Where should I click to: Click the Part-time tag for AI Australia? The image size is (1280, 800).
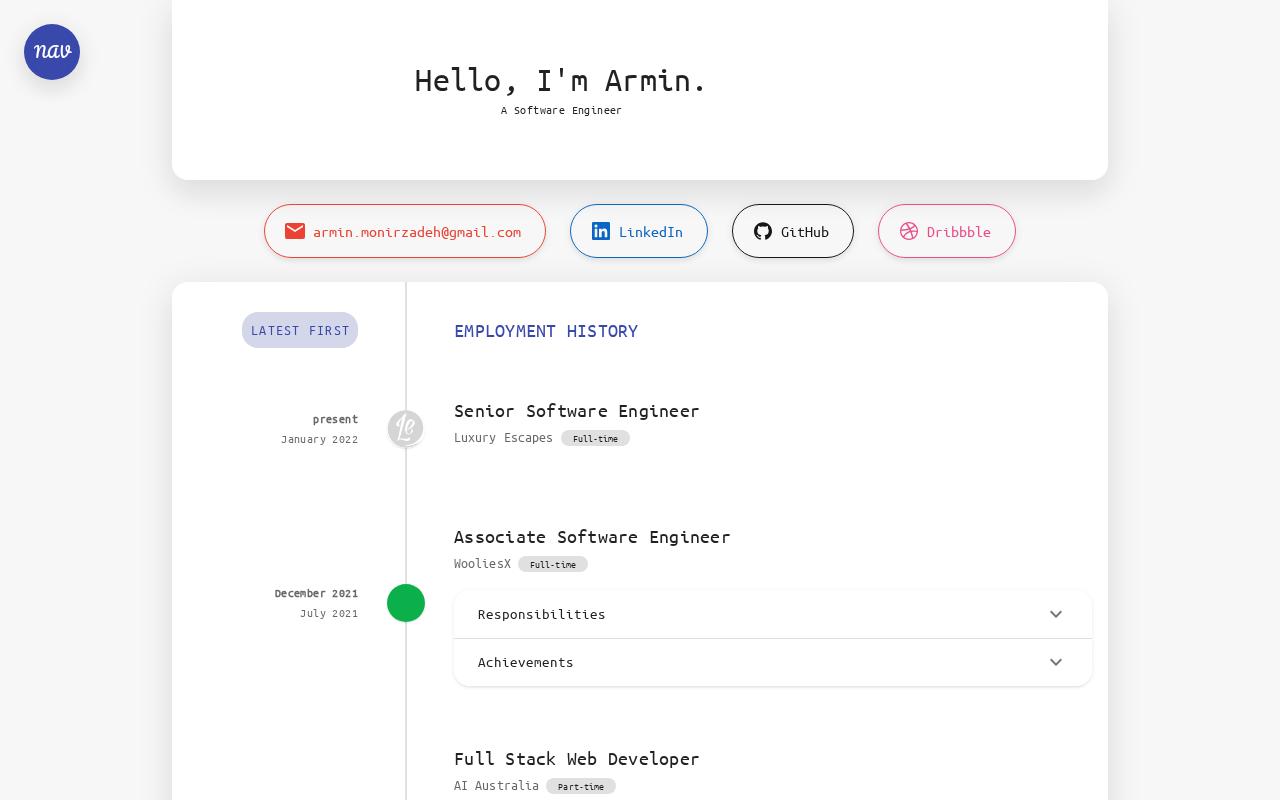(581, 786)
